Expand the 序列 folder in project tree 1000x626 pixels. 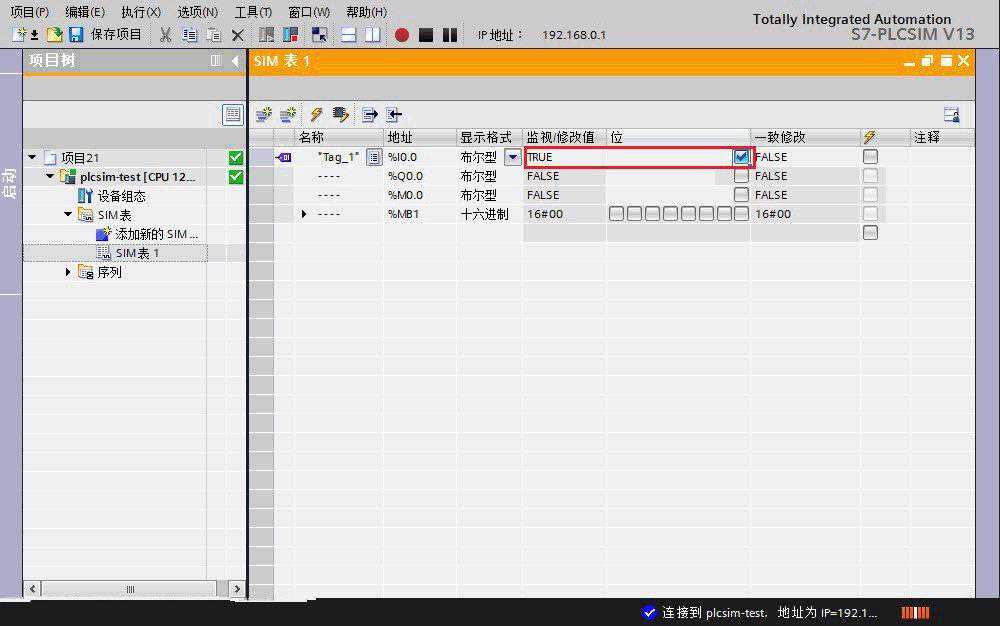coord(68,272)
